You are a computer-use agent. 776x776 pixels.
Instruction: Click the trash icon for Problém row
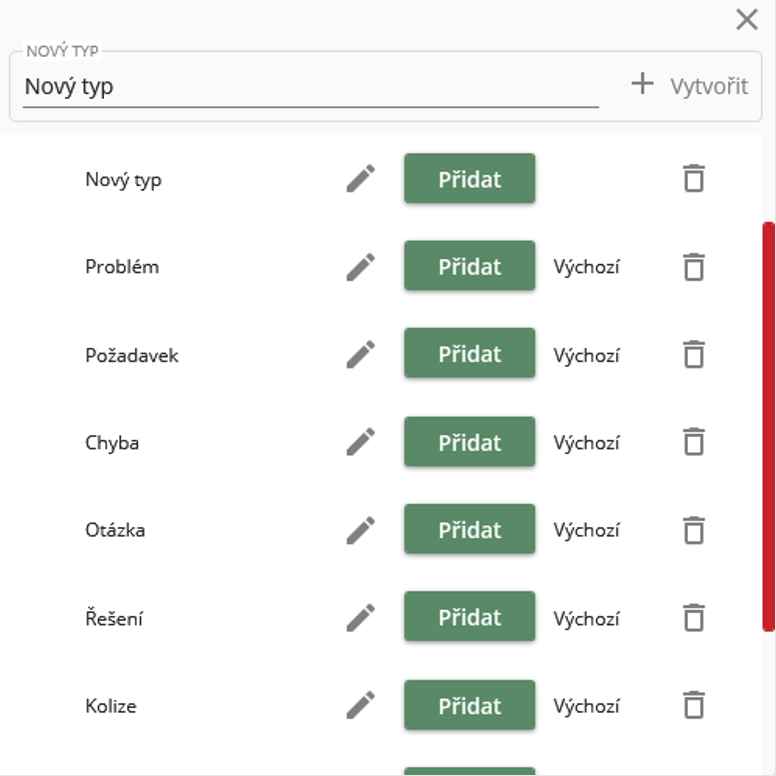[x=693, y=267]
